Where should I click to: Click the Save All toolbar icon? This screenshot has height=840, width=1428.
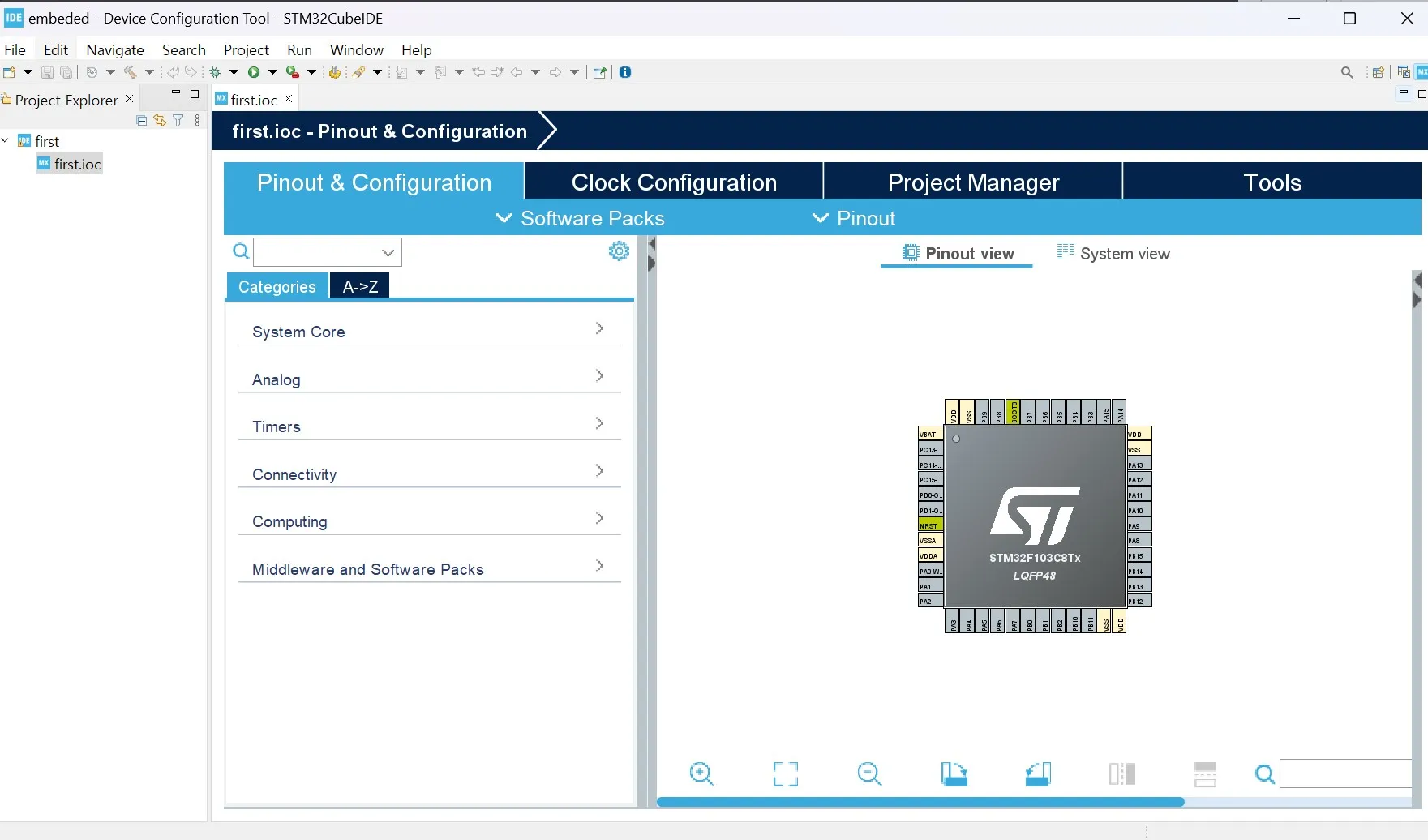click(66, 72)
